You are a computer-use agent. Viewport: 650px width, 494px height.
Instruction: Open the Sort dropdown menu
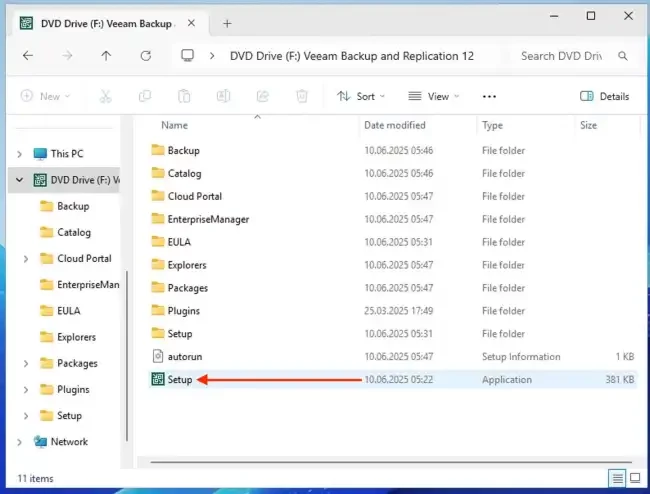361,96
